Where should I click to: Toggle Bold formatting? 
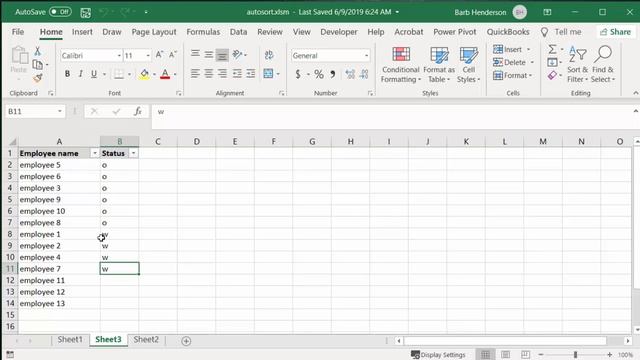point(67,74)
